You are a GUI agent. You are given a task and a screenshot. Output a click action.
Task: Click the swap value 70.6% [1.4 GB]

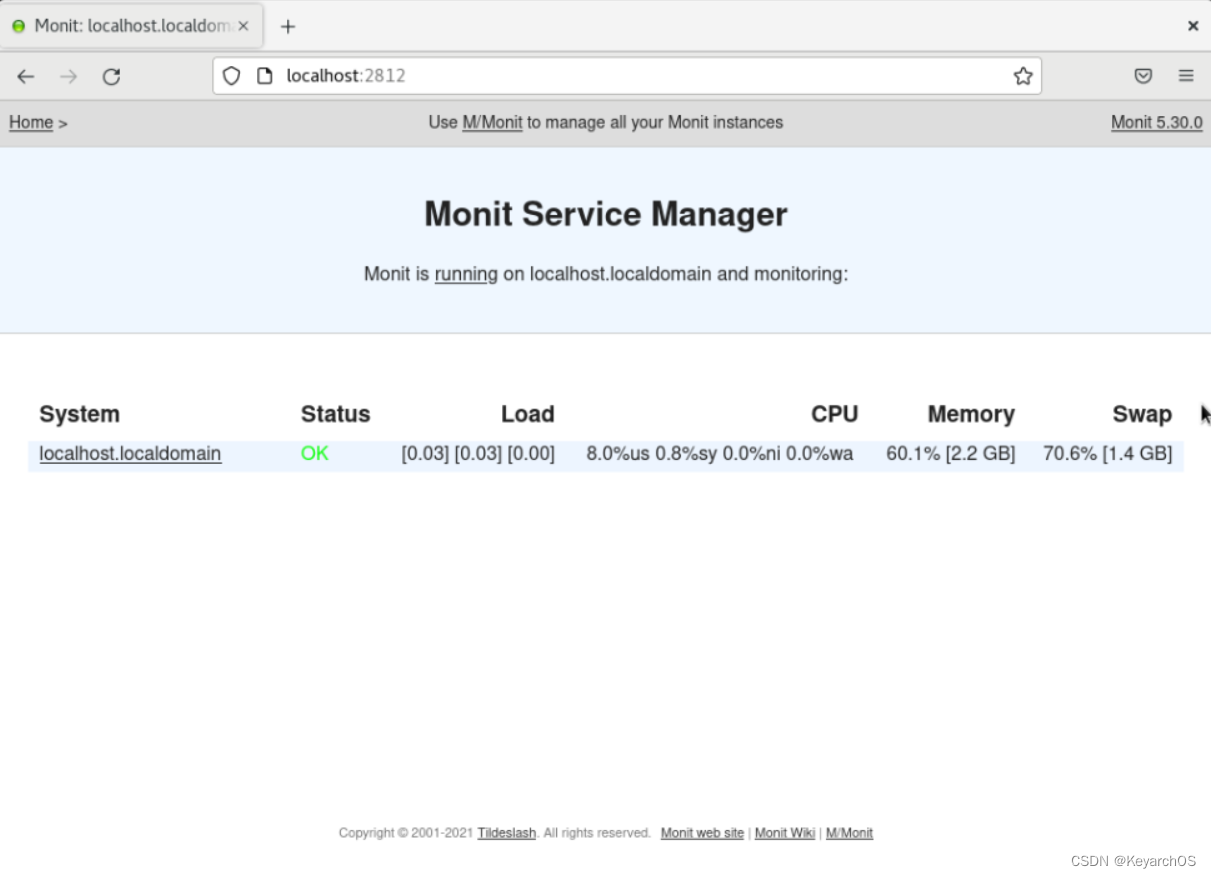[1107, 454]
